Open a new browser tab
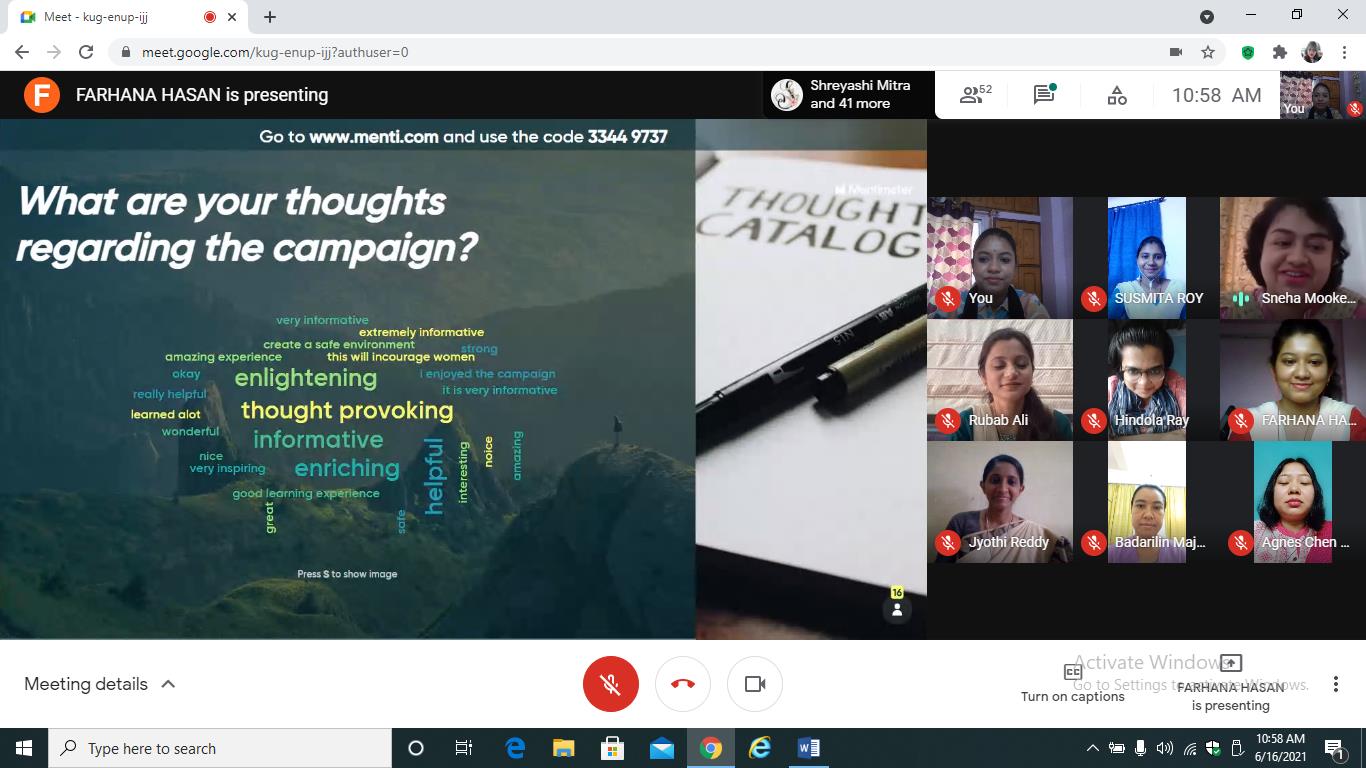Image resolution: width=1366 pixels, height=768 pixels. tap(270, 17)
